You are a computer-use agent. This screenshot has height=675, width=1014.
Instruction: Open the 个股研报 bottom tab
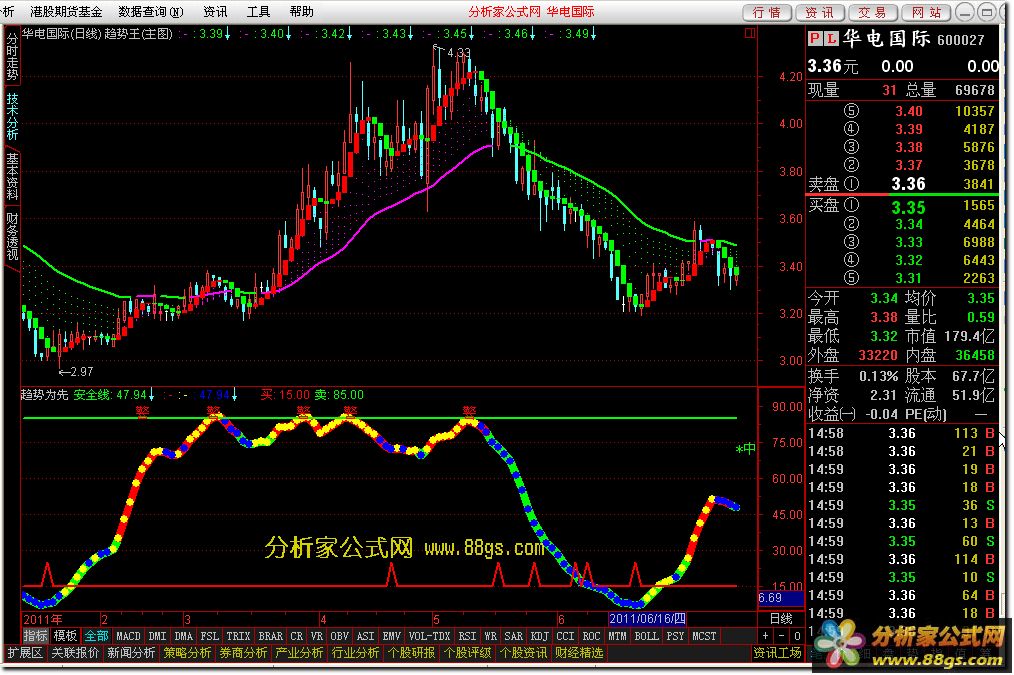(411, 653)
